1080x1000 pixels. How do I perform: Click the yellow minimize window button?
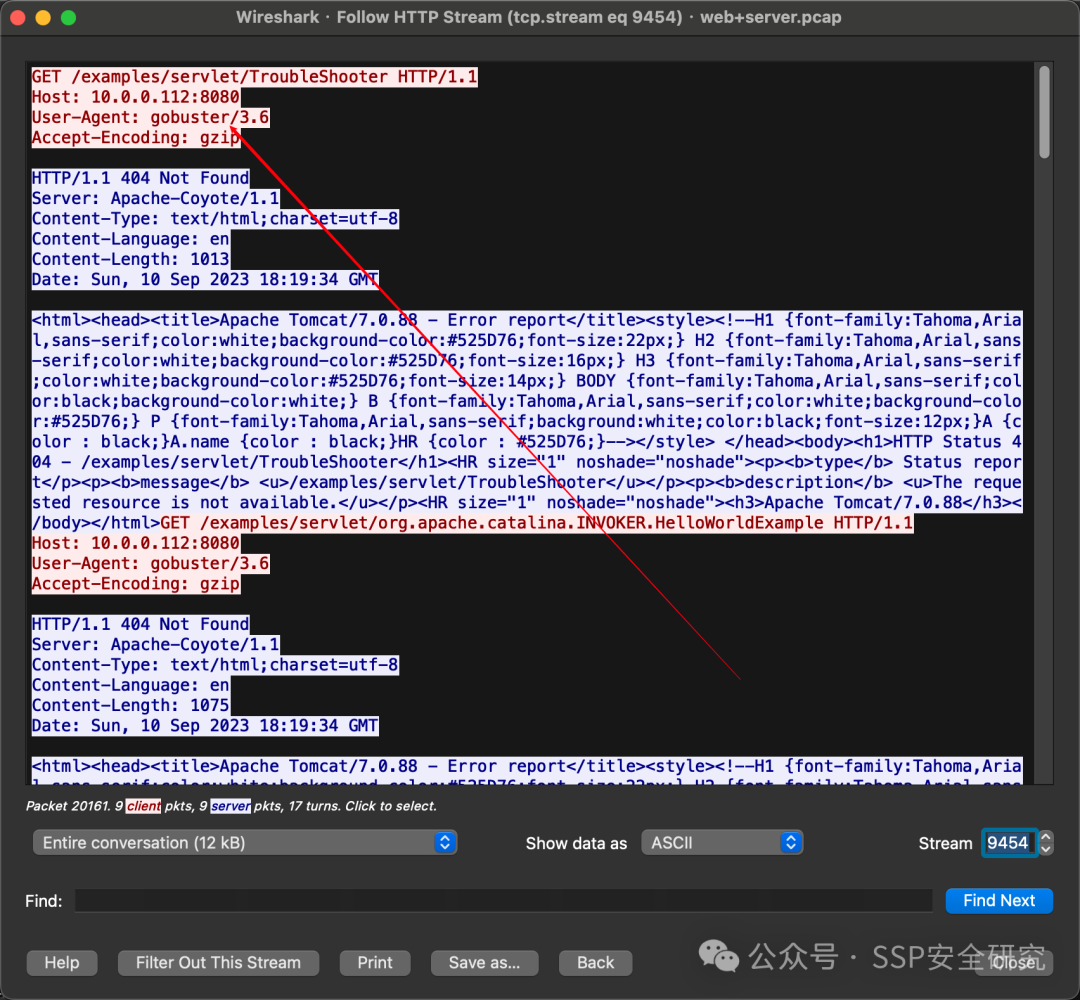tap(43, 17)
